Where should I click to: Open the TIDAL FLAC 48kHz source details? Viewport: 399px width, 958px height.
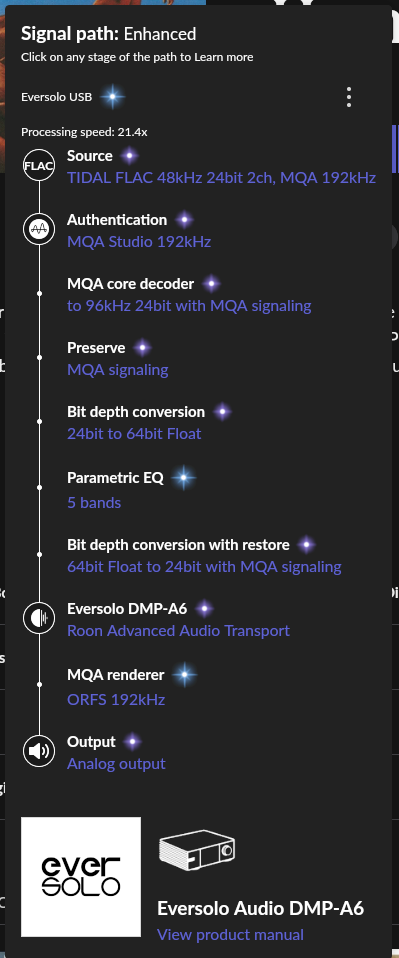[221, 178]
